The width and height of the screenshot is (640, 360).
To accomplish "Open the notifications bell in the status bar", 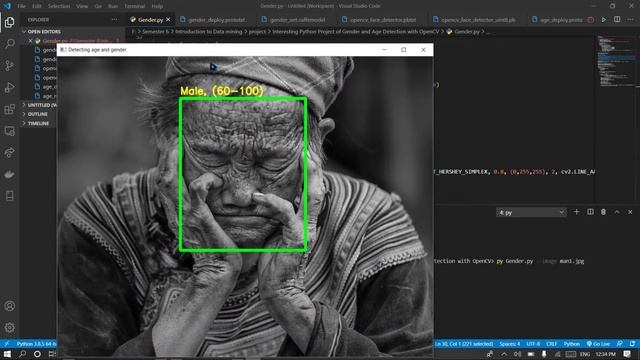I will [x=632, y=344].
